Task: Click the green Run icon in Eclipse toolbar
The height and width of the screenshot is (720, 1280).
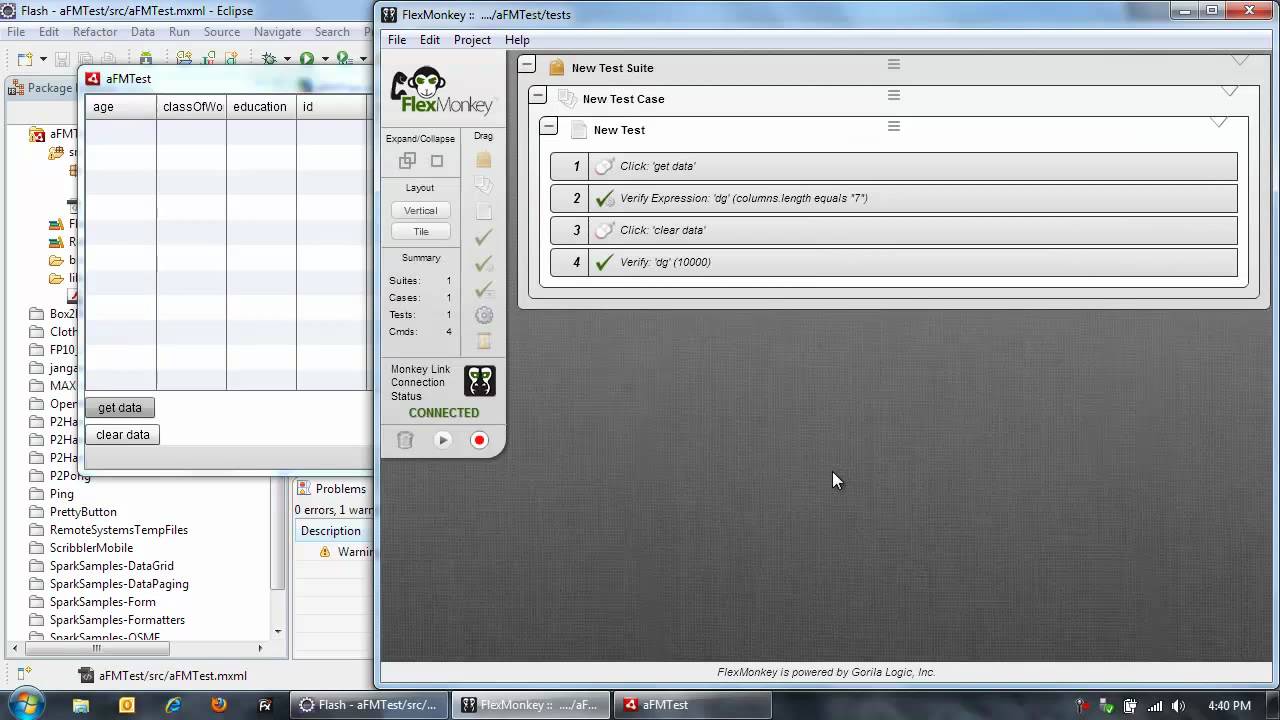Action: pyautogui.click(x=307, y=59)
